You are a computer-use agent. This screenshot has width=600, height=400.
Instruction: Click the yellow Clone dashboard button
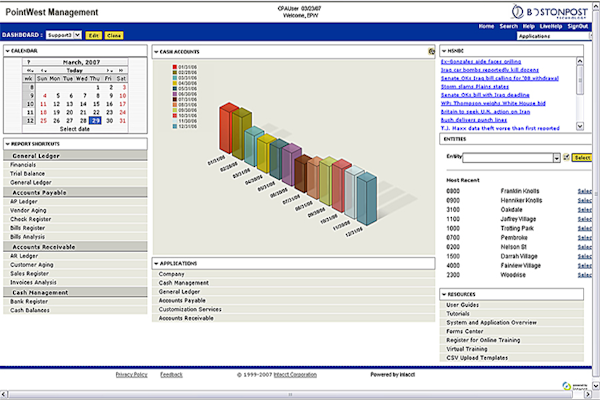tap(114, 35)
